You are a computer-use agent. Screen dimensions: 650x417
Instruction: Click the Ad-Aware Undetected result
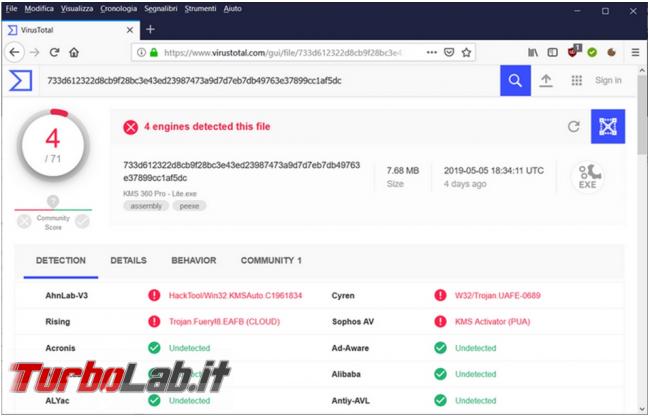[475, 348]
